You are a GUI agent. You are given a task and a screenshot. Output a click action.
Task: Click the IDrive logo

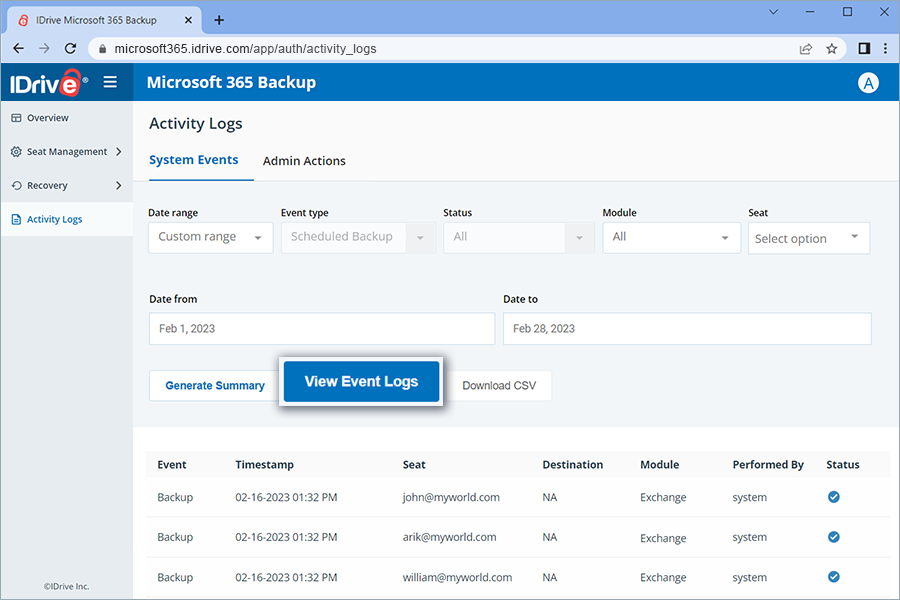pos(45,82)
